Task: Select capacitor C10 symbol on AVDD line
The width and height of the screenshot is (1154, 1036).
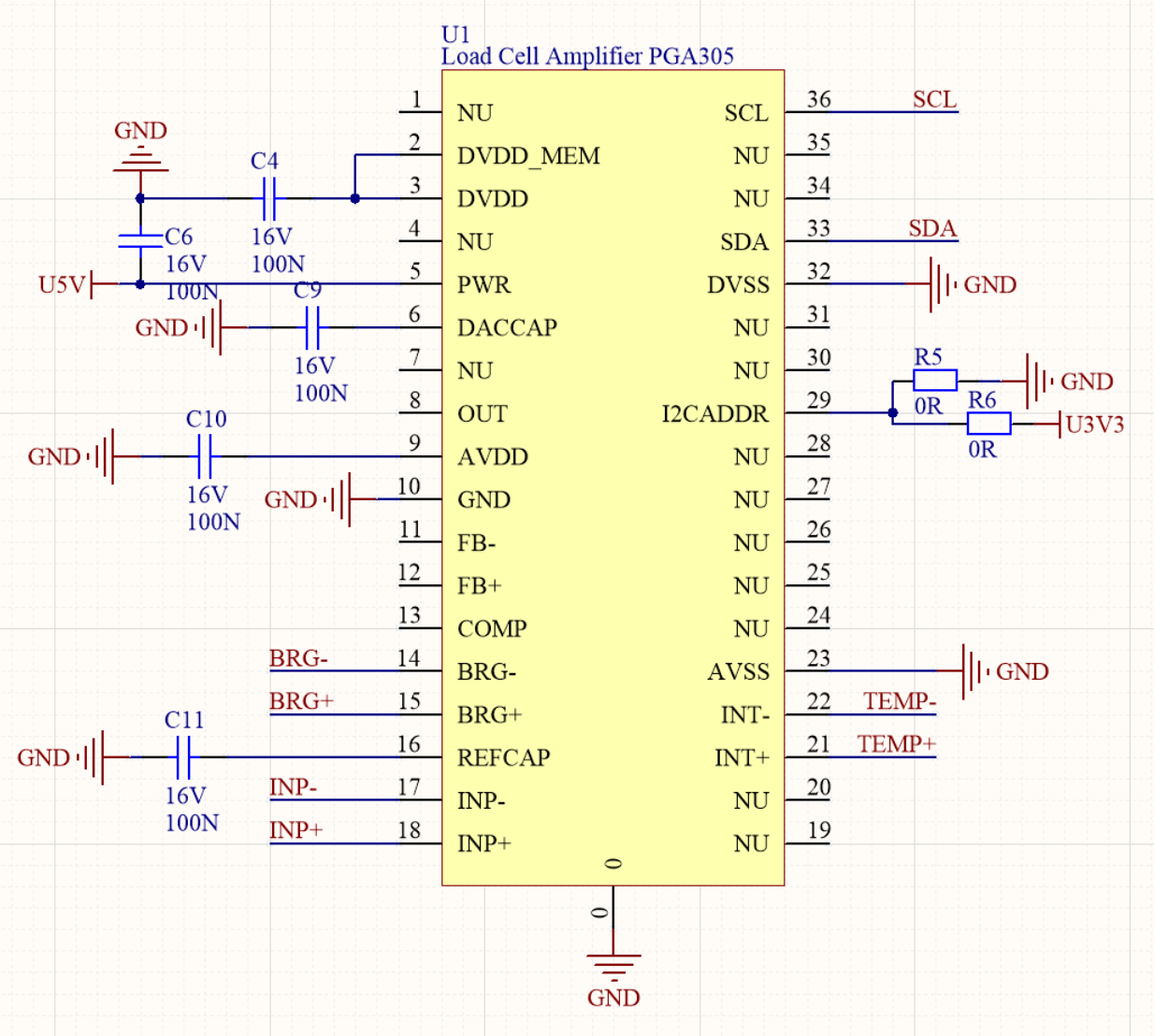Action: click(x=205, y=456)
